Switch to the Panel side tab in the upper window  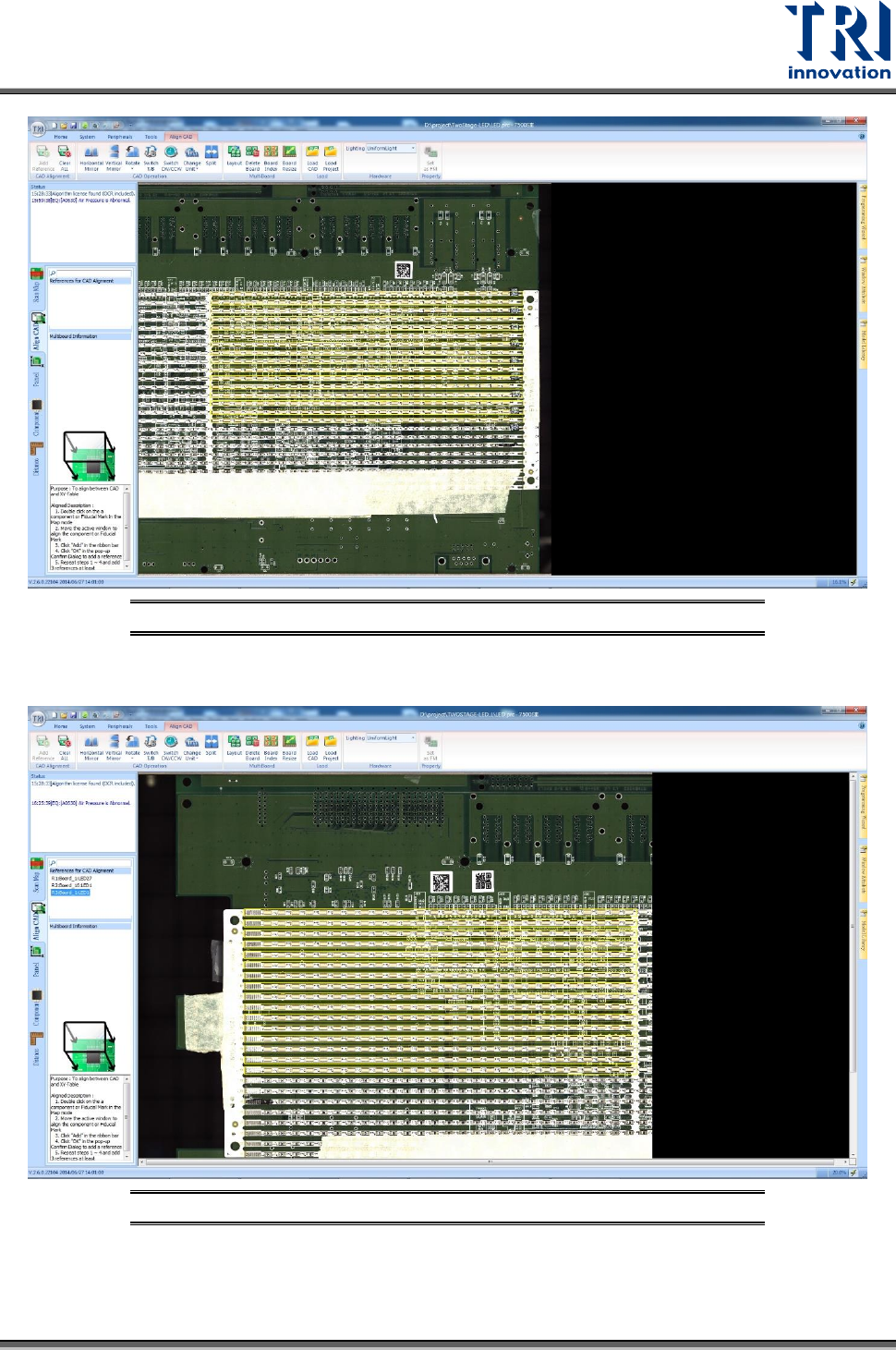pos(37,371)
